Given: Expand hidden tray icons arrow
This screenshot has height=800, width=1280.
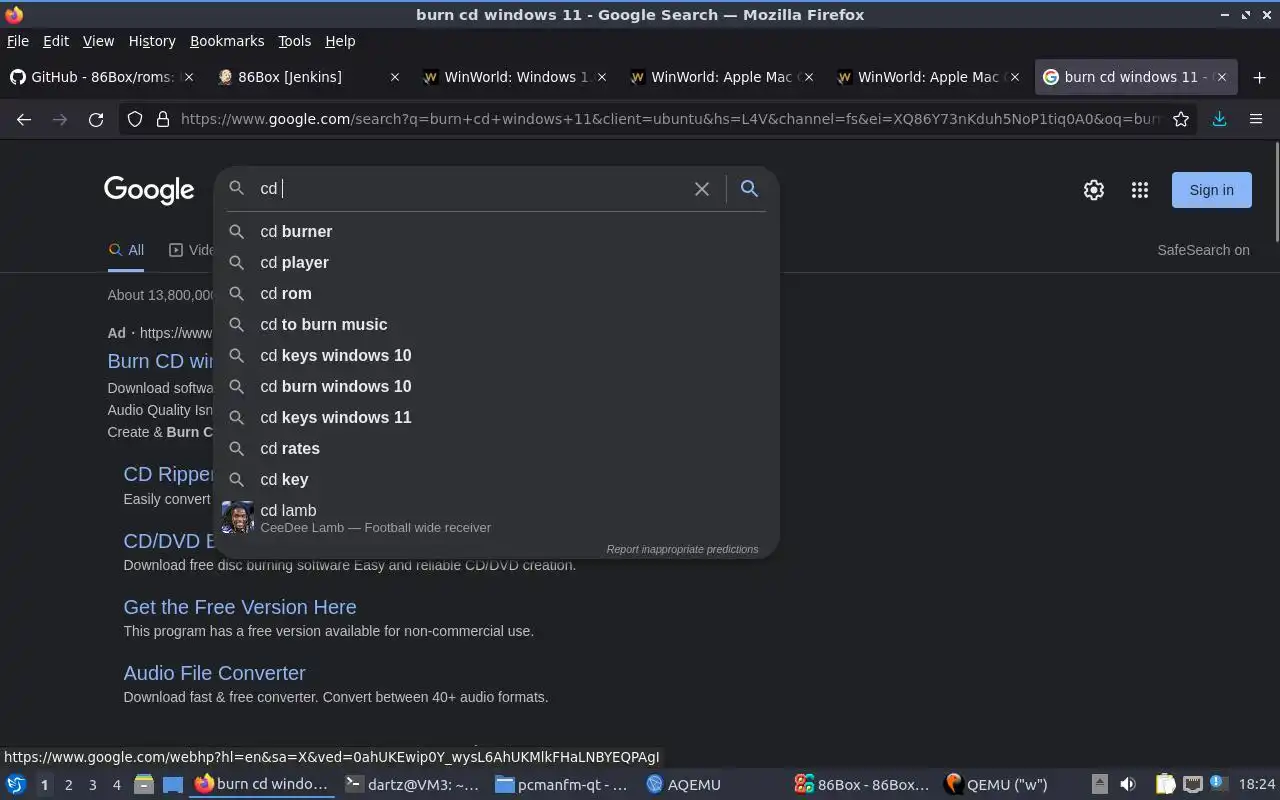Looking at the screenshot, I should (1099, 784).
